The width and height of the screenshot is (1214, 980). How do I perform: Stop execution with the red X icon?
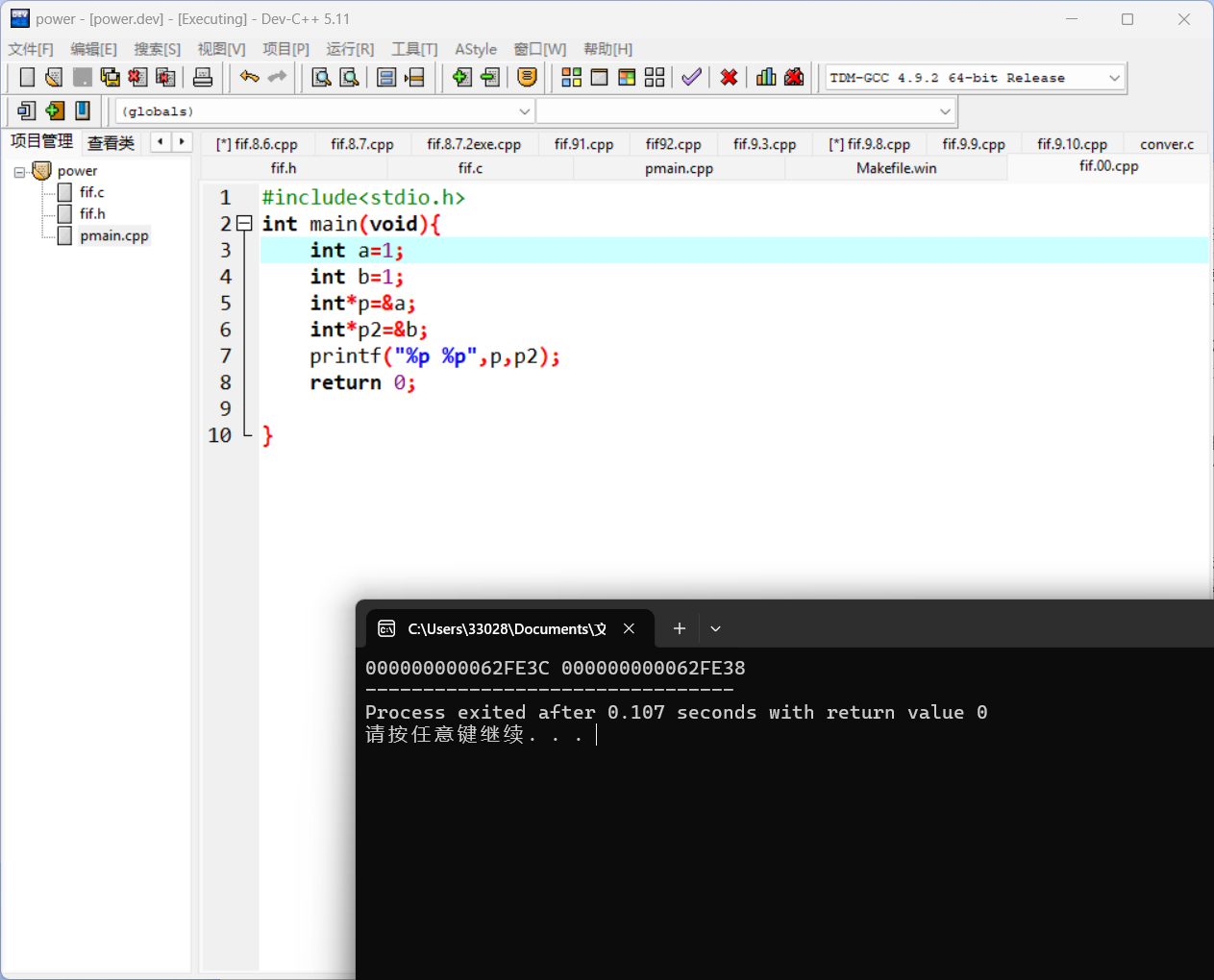[730, 78]
